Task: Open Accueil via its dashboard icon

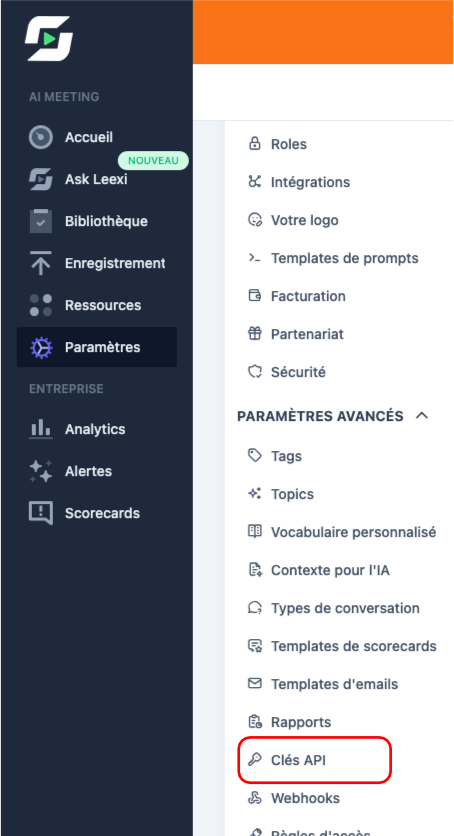Action: coord(40,137)
